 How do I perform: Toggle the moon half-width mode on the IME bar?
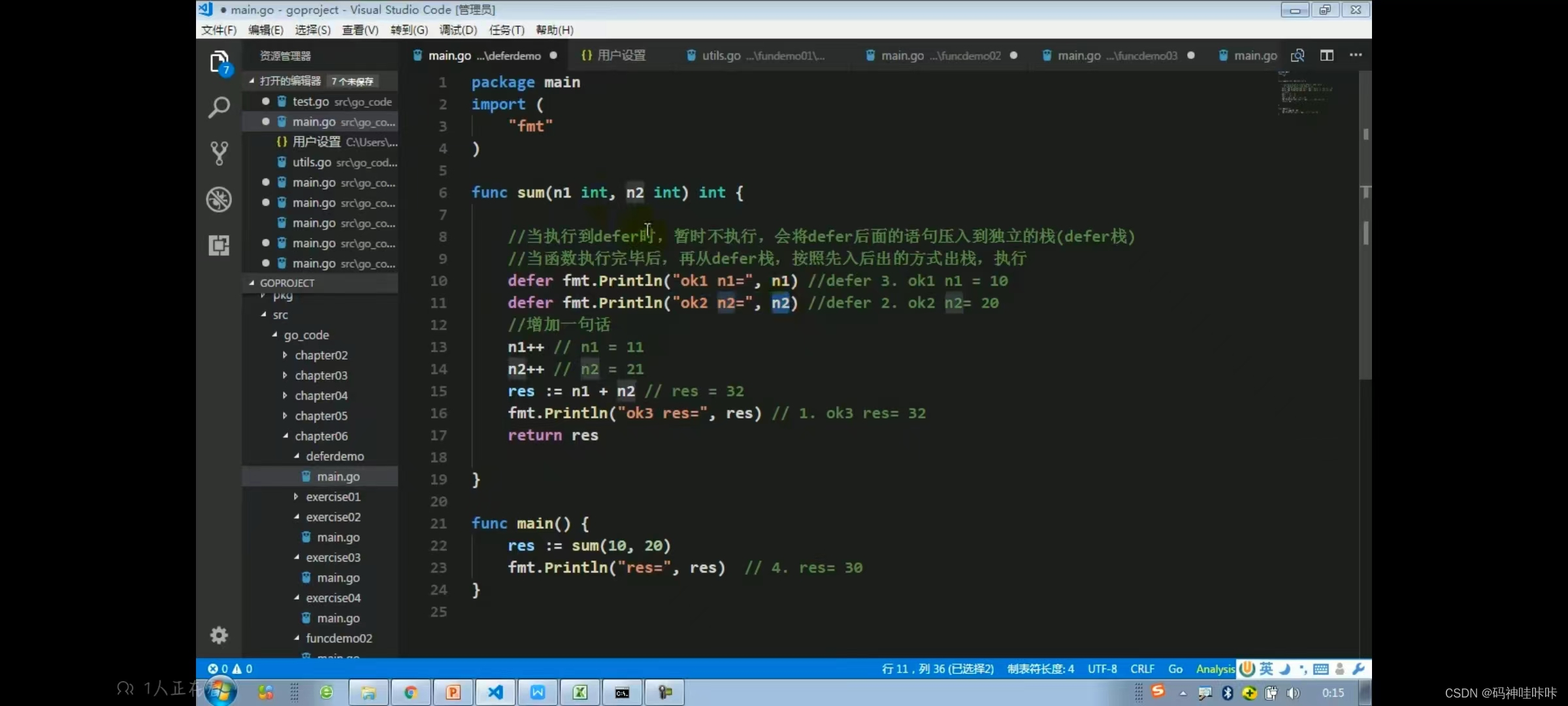click(1284, 669)
